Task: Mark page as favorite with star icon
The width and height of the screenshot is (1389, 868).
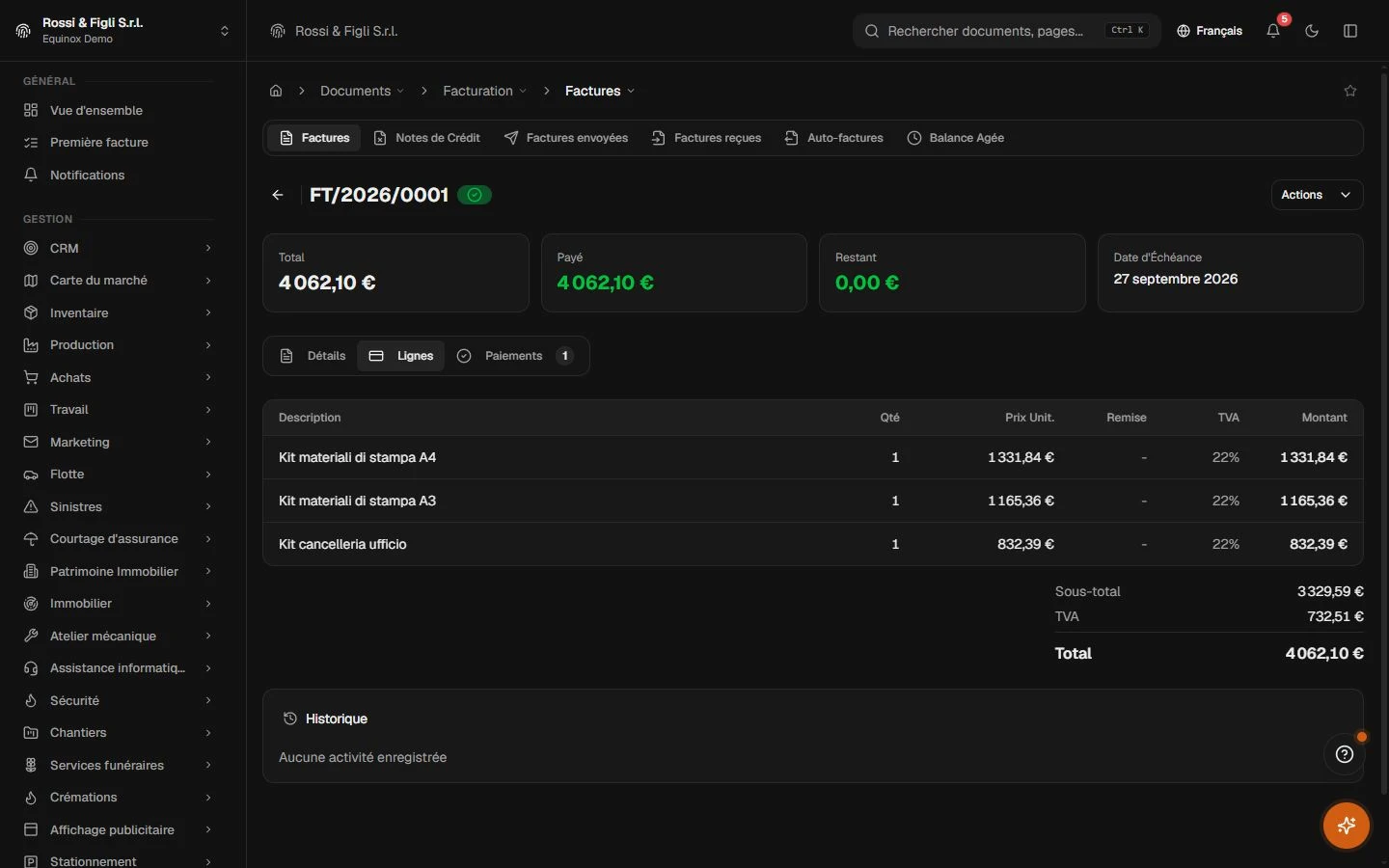Action: coord(1350,91)
